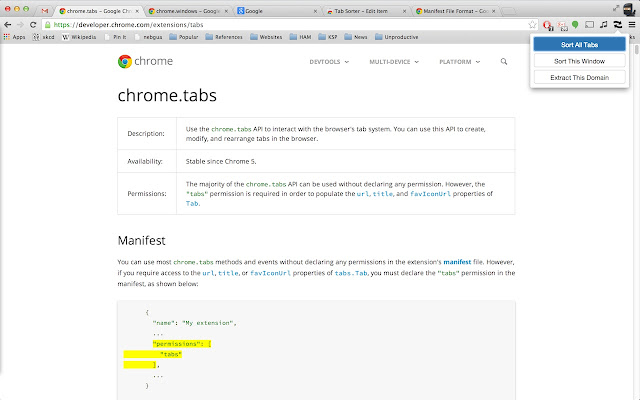Screen dimensions: 640x400
Task: Click the chrome logo in the page header
Action: click(x=145, y=61)
